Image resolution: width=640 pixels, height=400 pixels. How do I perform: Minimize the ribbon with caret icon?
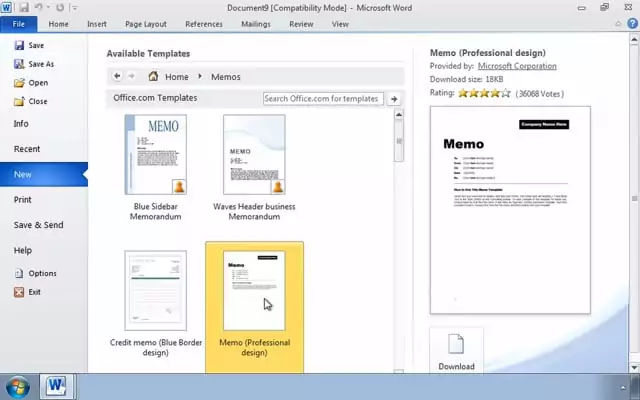(618, 24)
